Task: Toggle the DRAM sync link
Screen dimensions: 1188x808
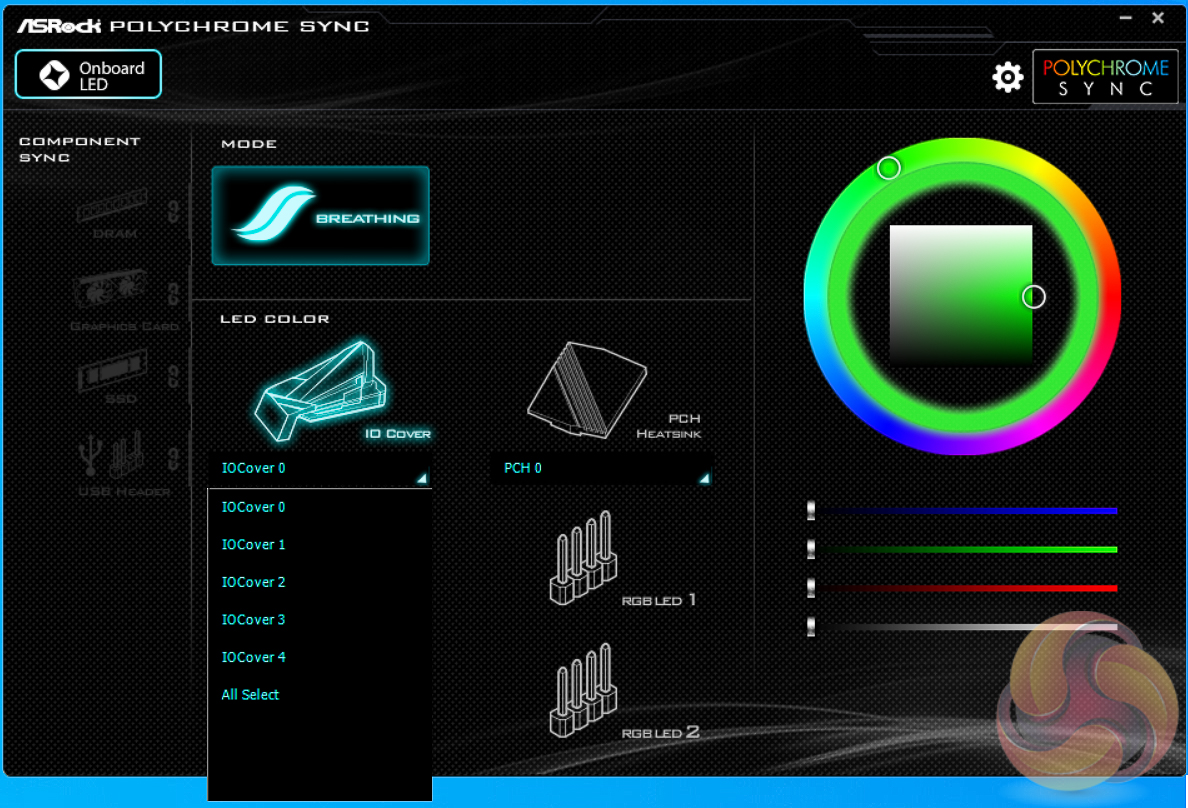Action: coord(174,211)
